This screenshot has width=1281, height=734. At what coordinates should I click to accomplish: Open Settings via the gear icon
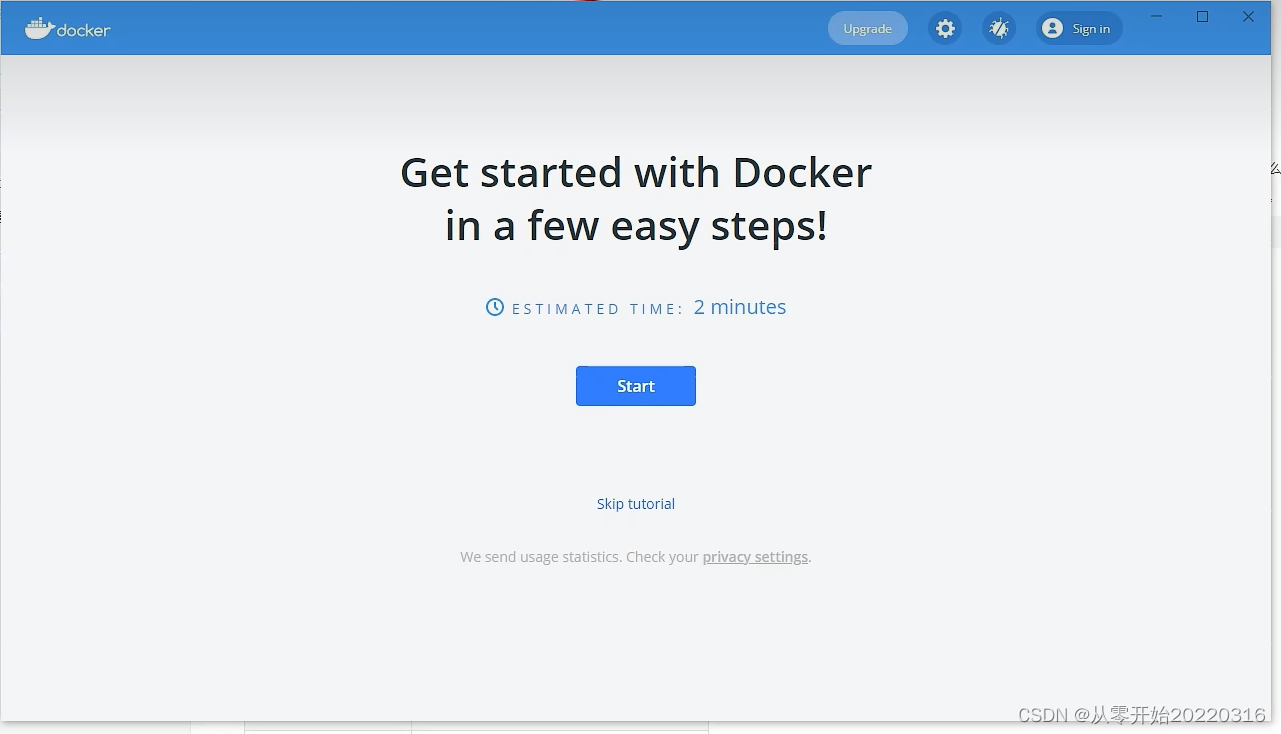click(945, 28)
